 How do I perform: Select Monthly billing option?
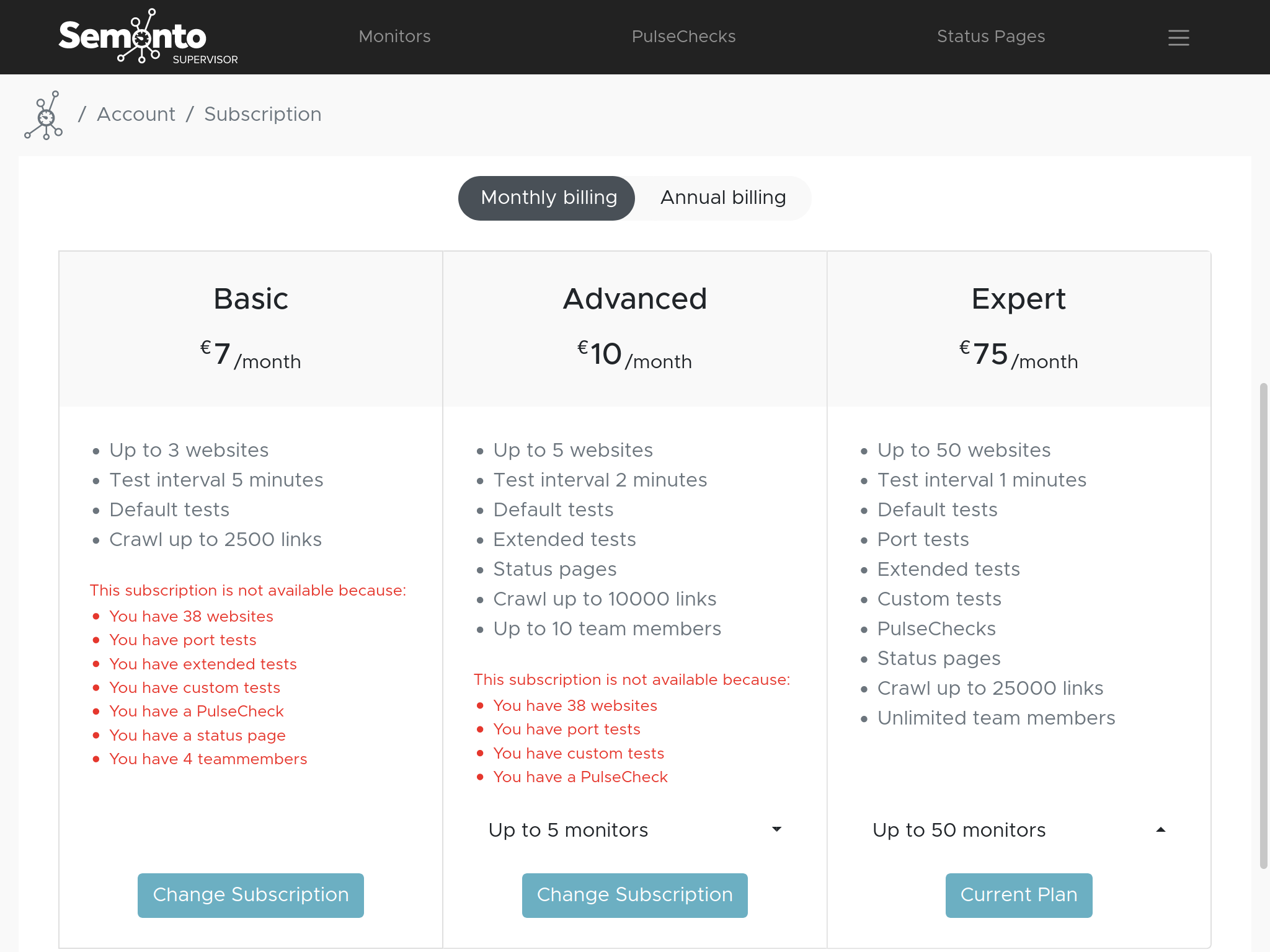point(548,198)
